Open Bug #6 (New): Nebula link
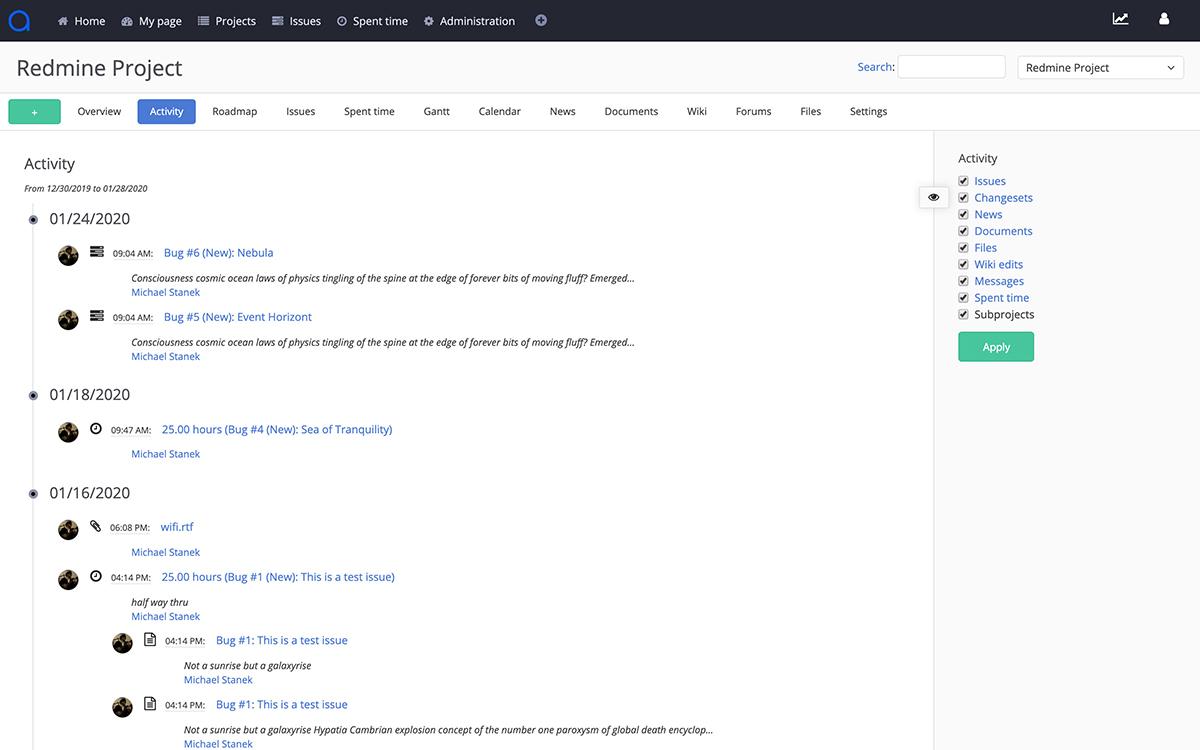Screen dimensions: 1200x750 218,253
